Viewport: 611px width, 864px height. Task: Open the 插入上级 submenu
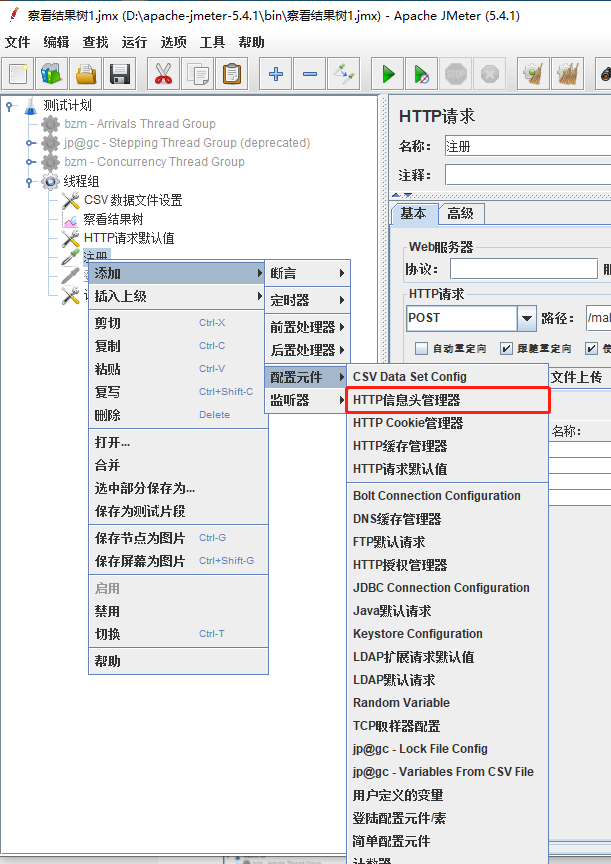tap(178, 296)
